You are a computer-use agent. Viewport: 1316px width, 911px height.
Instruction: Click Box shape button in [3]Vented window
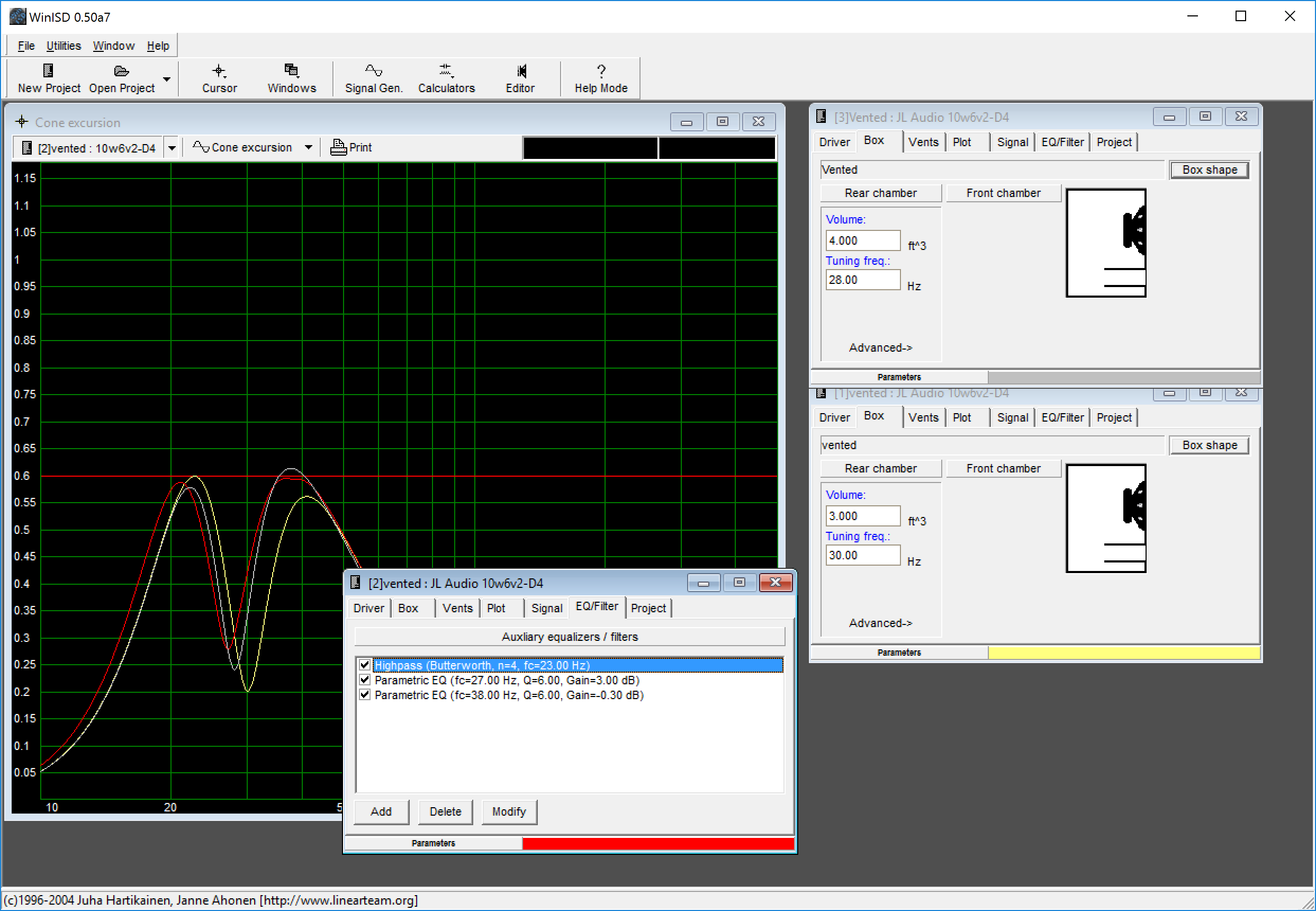(1209, 169)
